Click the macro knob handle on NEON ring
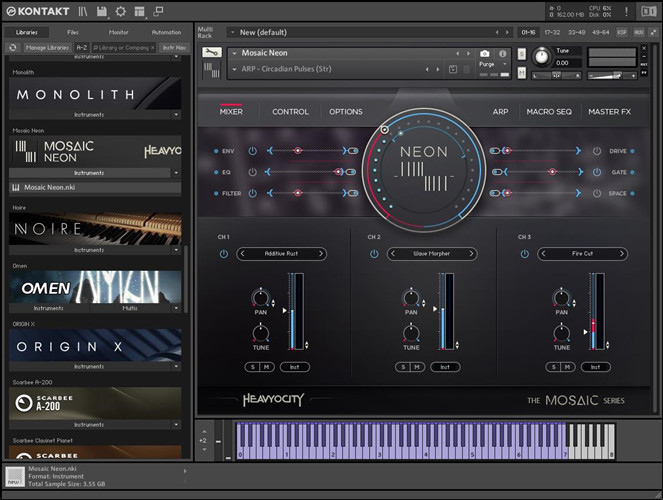 point(384,129)
